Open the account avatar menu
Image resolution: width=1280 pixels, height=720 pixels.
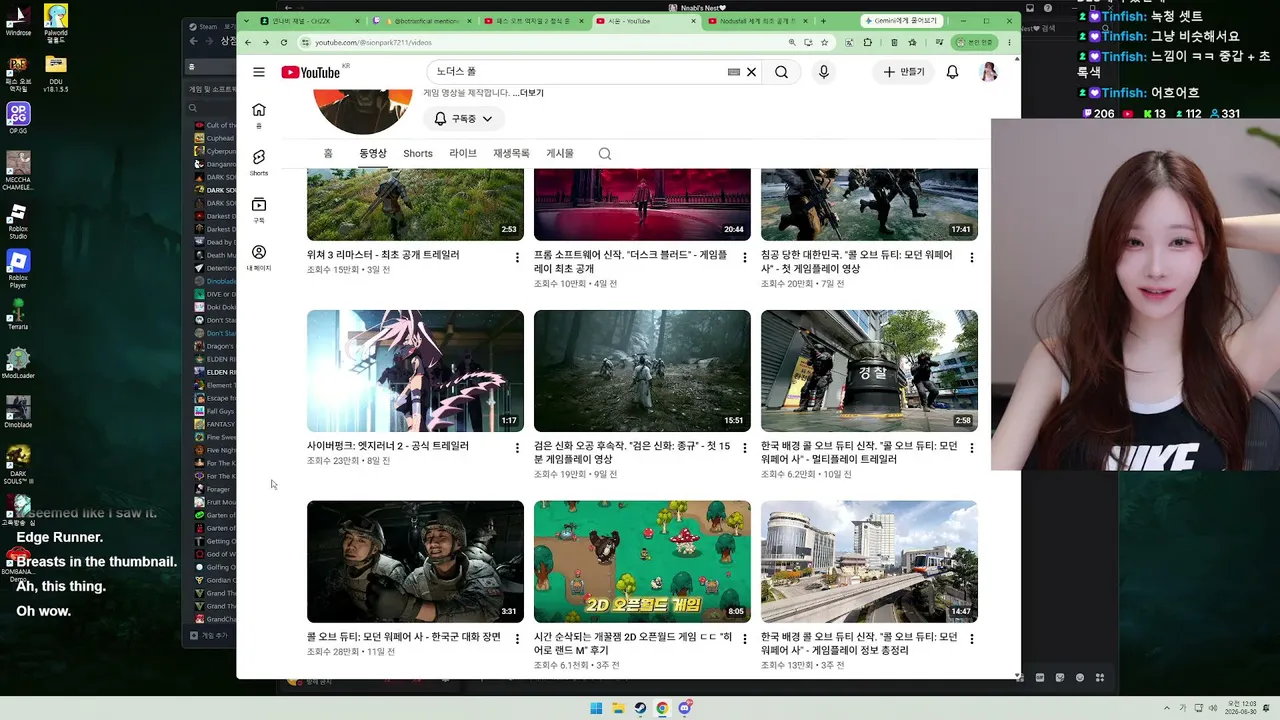pyautogui.click(x=988, y=72)
